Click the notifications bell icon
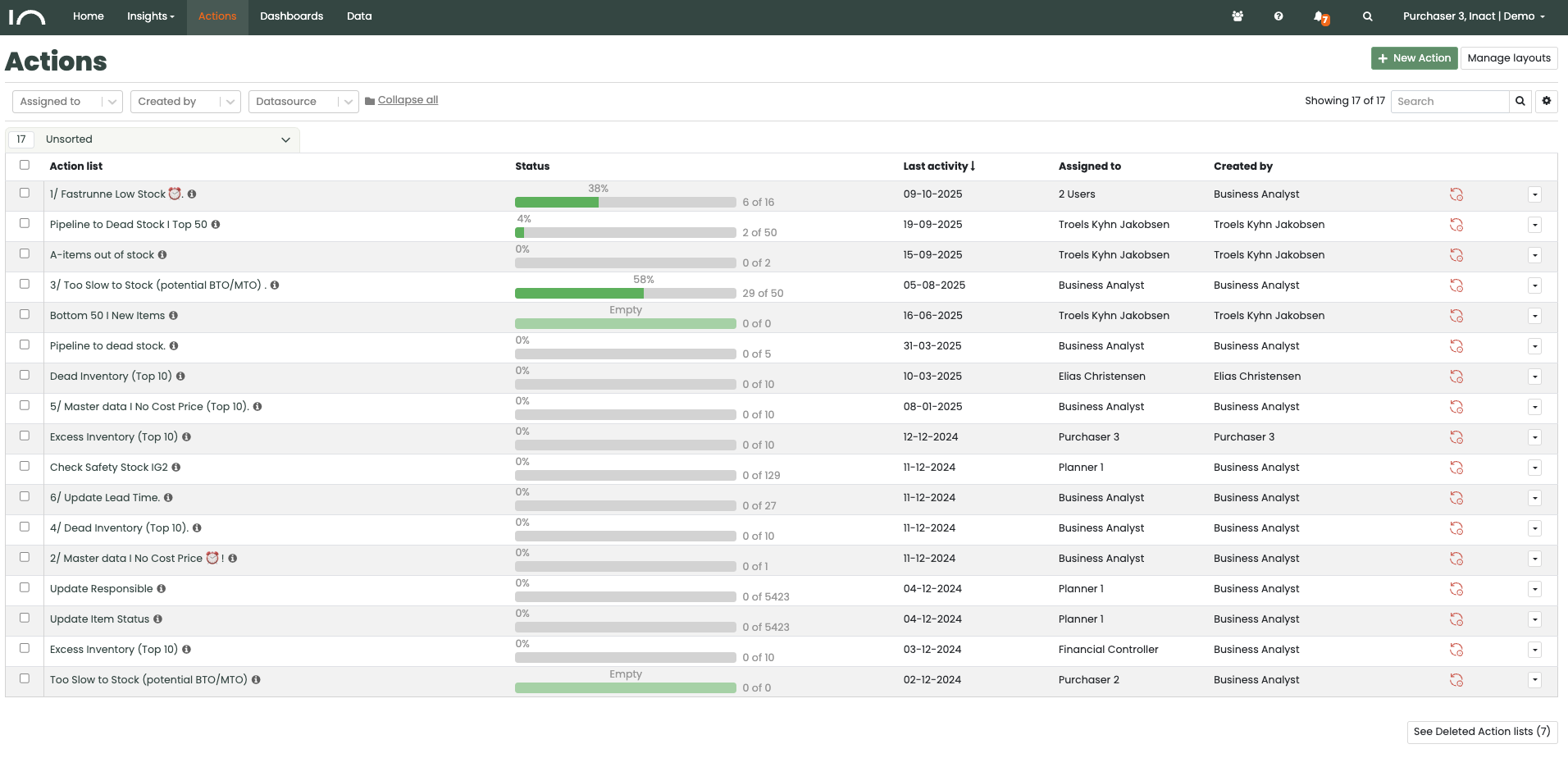This screenshot has height=758, width=1568. point(1320,16)
